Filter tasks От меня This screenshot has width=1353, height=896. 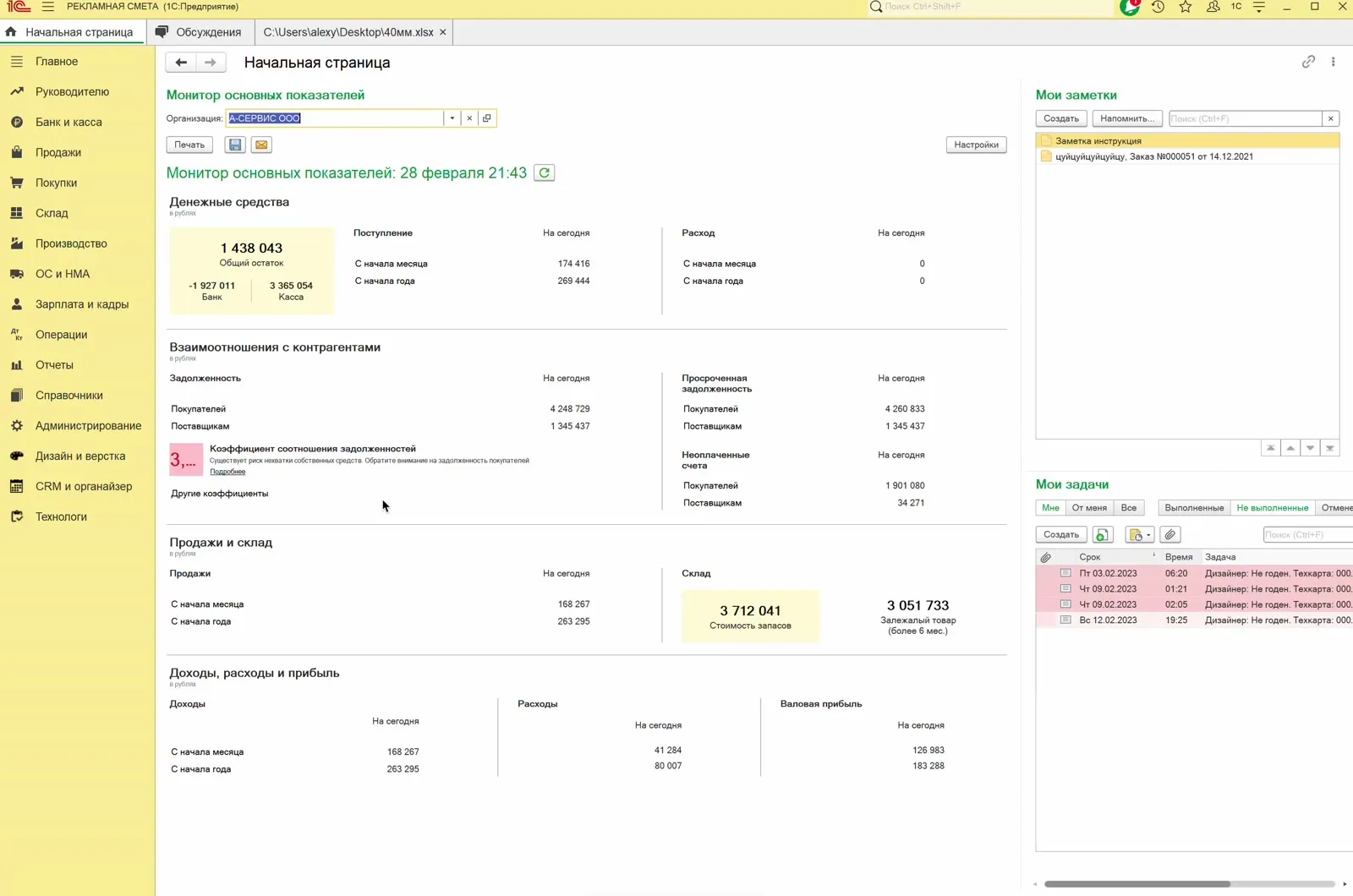click(x=1089, y=508)
